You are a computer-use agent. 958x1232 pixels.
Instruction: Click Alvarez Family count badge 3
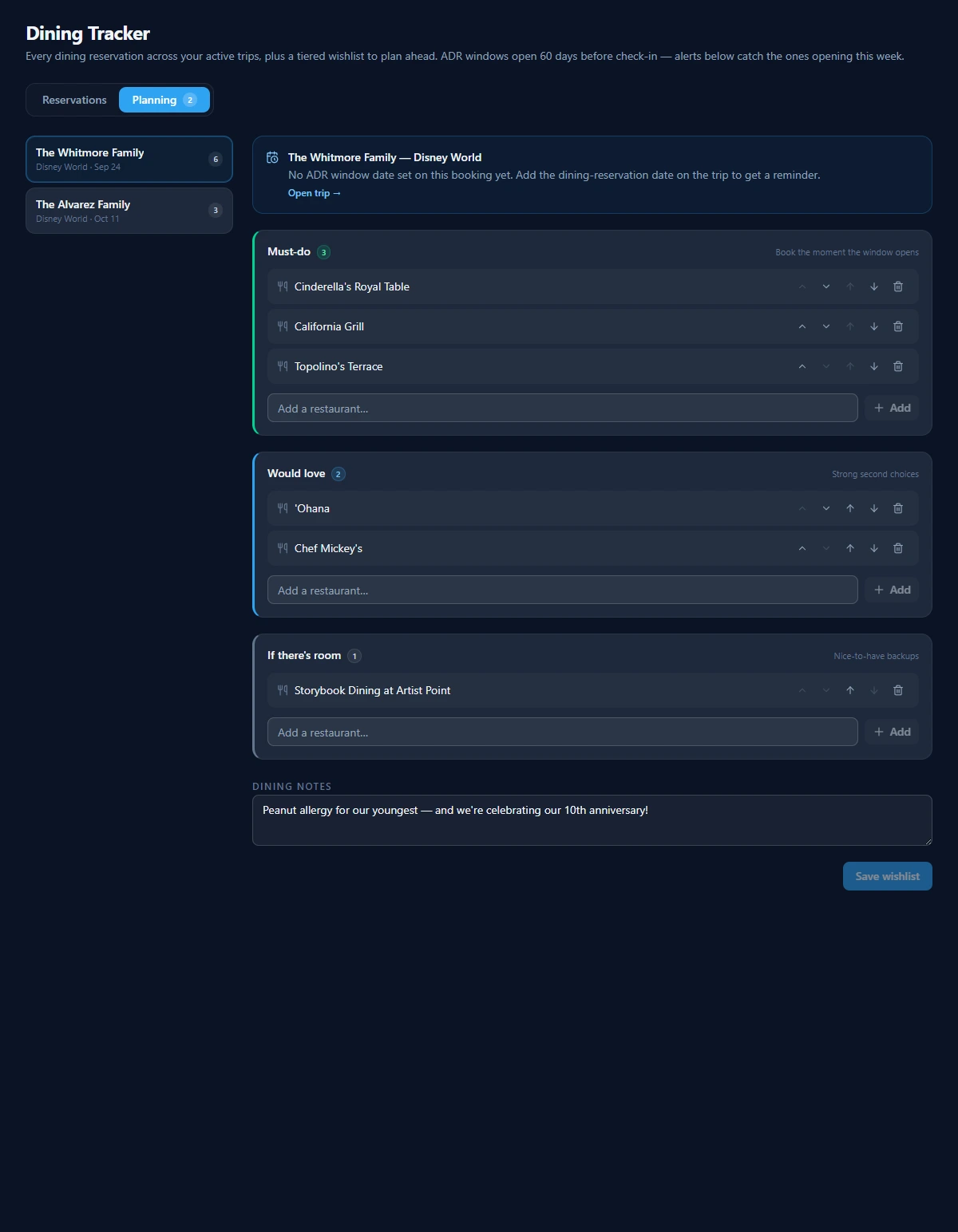click(x=216, y=211)
